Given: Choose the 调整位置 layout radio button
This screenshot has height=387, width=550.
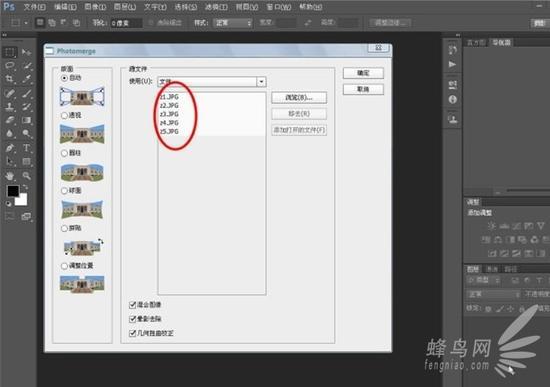Looking at the screenshot, I should tap(64, 266).
